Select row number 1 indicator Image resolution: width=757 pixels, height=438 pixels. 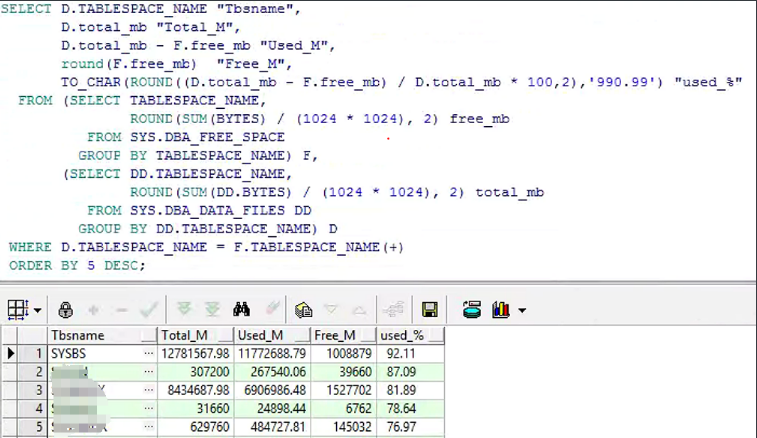[x=32, y=353]
